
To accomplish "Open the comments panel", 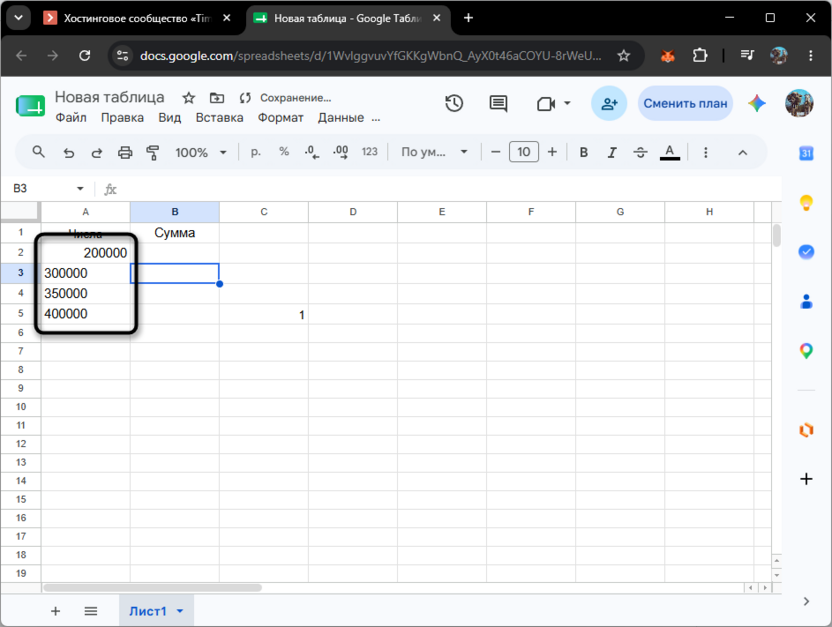I will tap(498, 103).
